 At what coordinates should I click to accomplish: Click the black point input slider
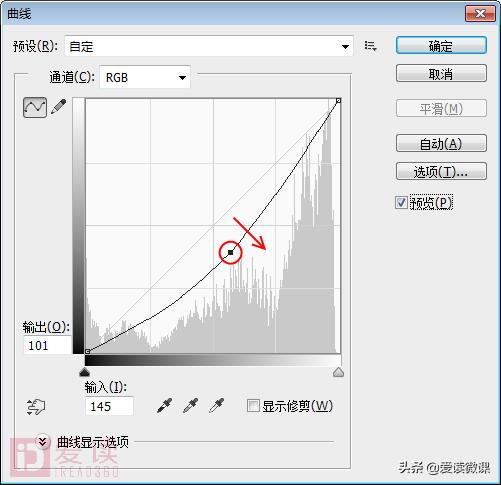(85, 372)
